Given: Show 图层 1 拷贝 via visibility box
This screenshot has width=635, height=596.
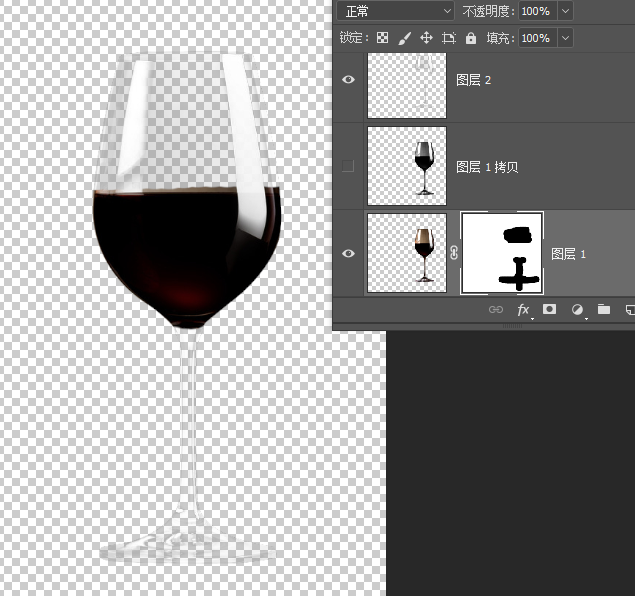Looking at the screenshot, I should point(348,166).
